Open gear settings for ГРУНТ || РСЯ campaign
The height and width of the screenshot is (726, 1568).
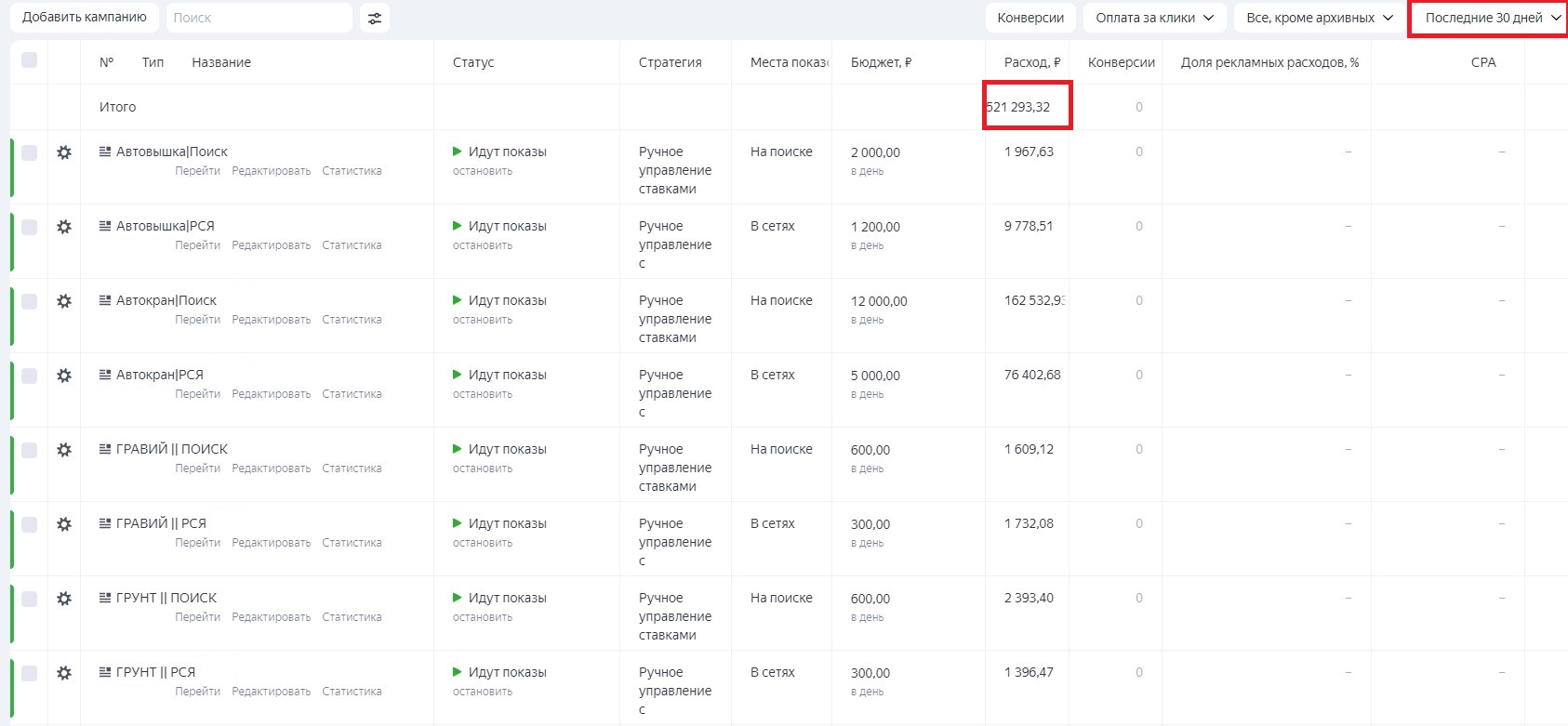coord(64,673)
